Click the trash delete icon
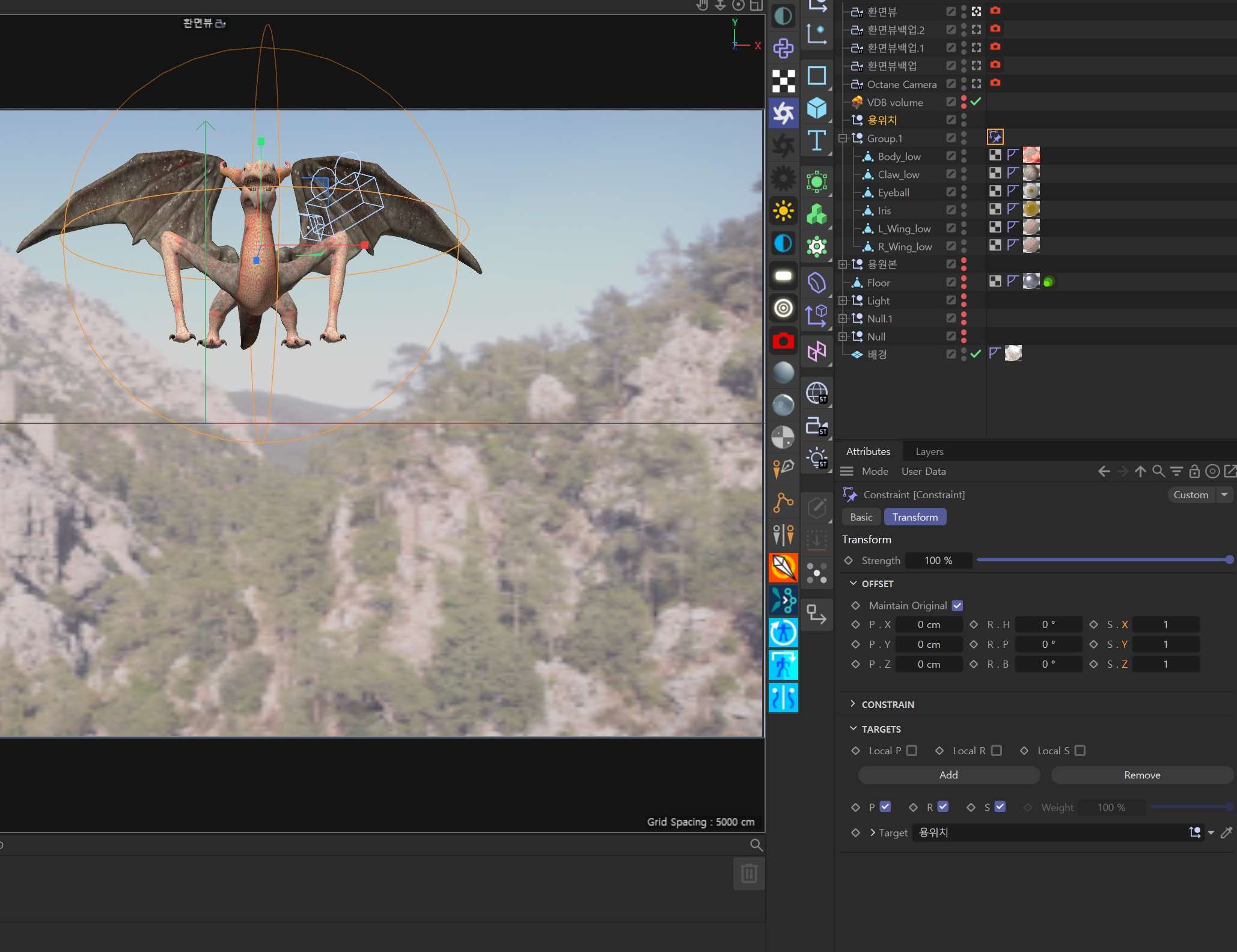 pyautogui.click(x=748, y=873)
